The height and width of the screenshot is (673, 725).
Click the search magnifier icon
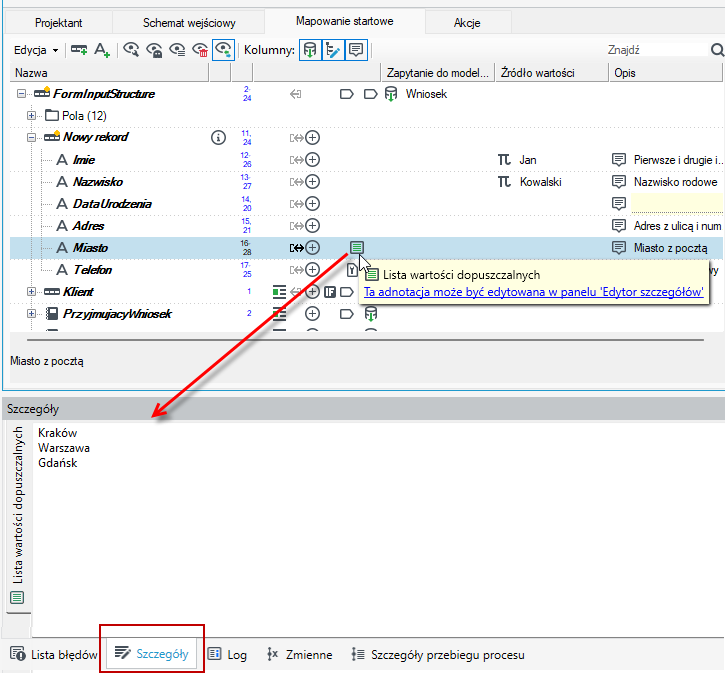point(717,50)
